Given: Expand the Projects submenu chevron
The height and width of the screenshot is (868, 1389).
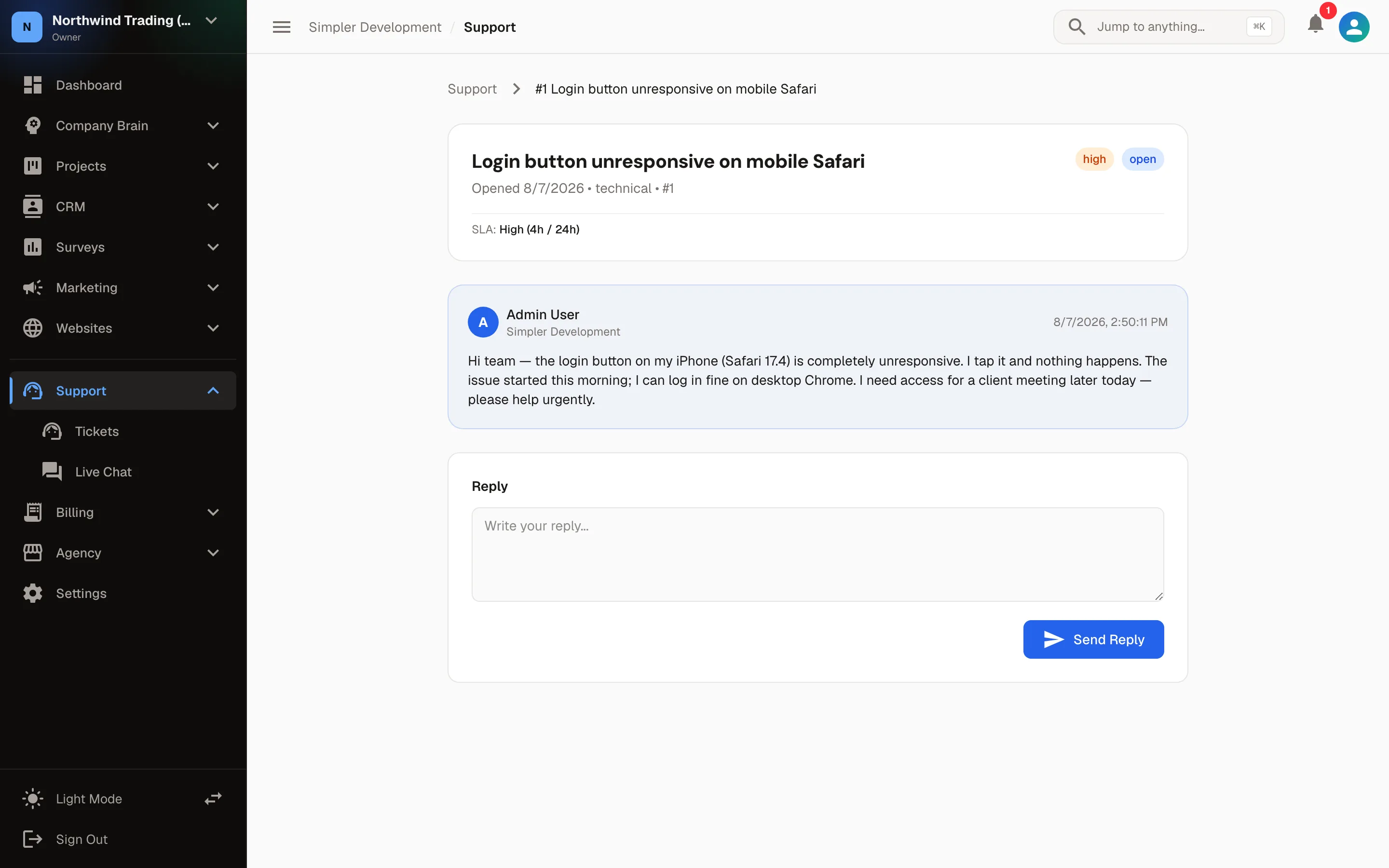Looking at the screenshot, I should click(x=213, y=166).
